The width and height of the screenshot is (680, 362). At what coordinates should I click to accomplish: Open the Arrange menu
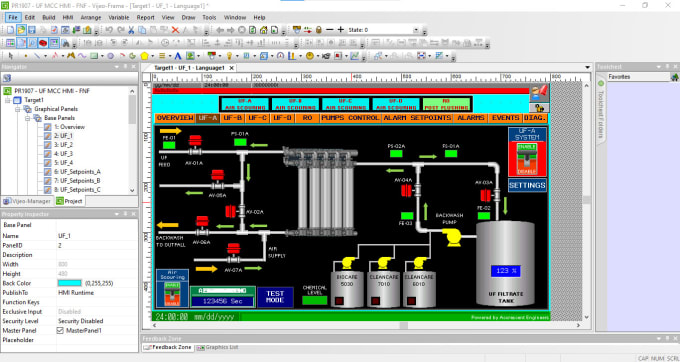[x=91, y=17]
